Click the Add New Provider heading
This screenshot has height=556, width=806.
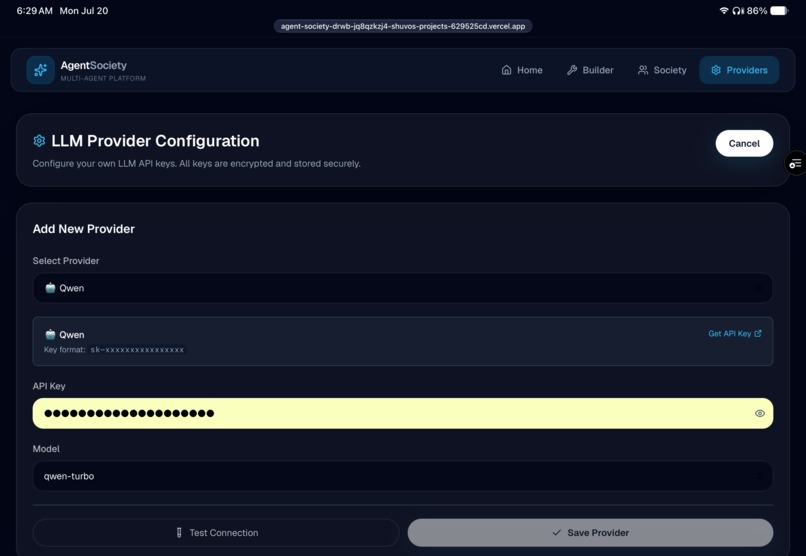(x=84, y=229)
